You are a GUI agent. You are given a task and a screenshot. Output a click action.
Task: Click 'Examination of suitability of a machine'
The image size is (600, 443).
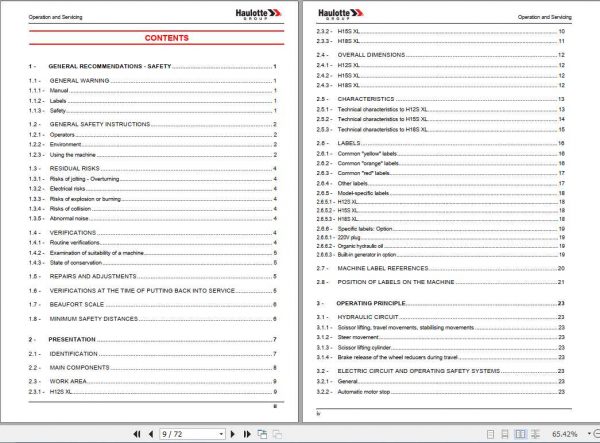(97, 253)
